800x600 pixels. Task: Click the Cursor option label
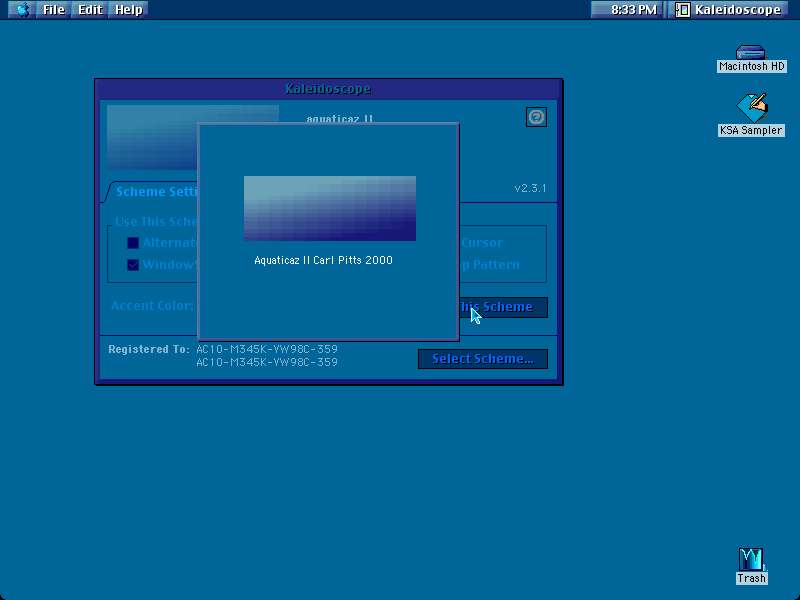[x=482, y=243]
